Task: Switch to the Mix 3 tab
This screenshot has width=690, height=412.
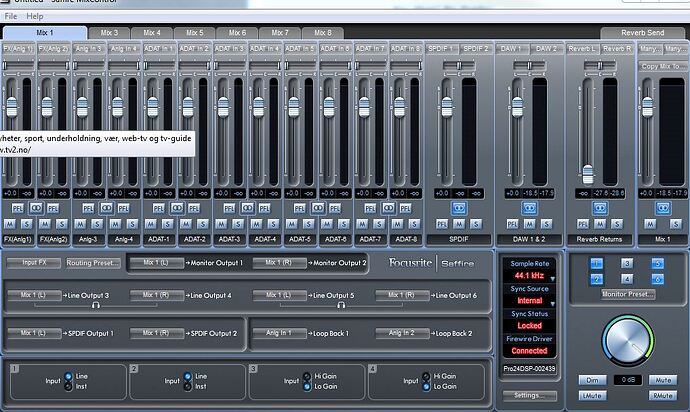Action: pos(109,33)
